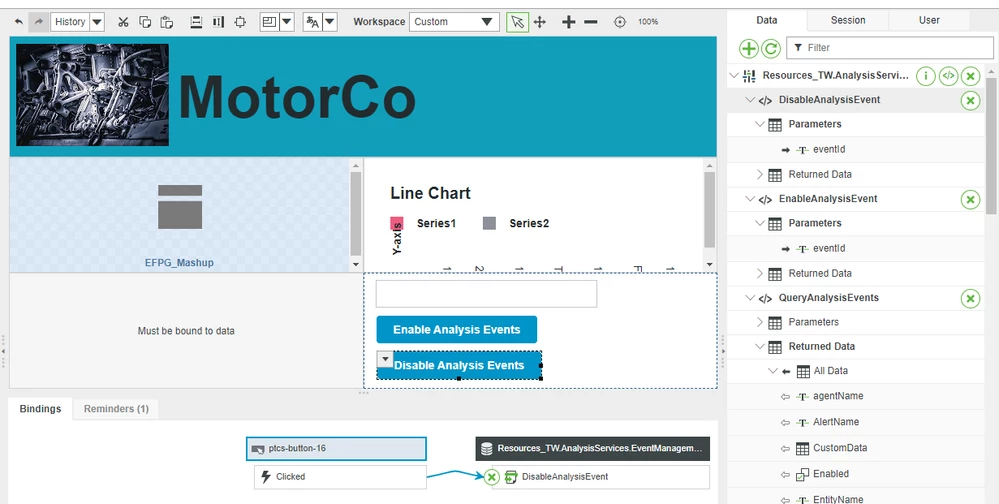Open the History dropdown
Viewport: 999px width, 504px height.
pyautogui.click(x=97, y=22)
